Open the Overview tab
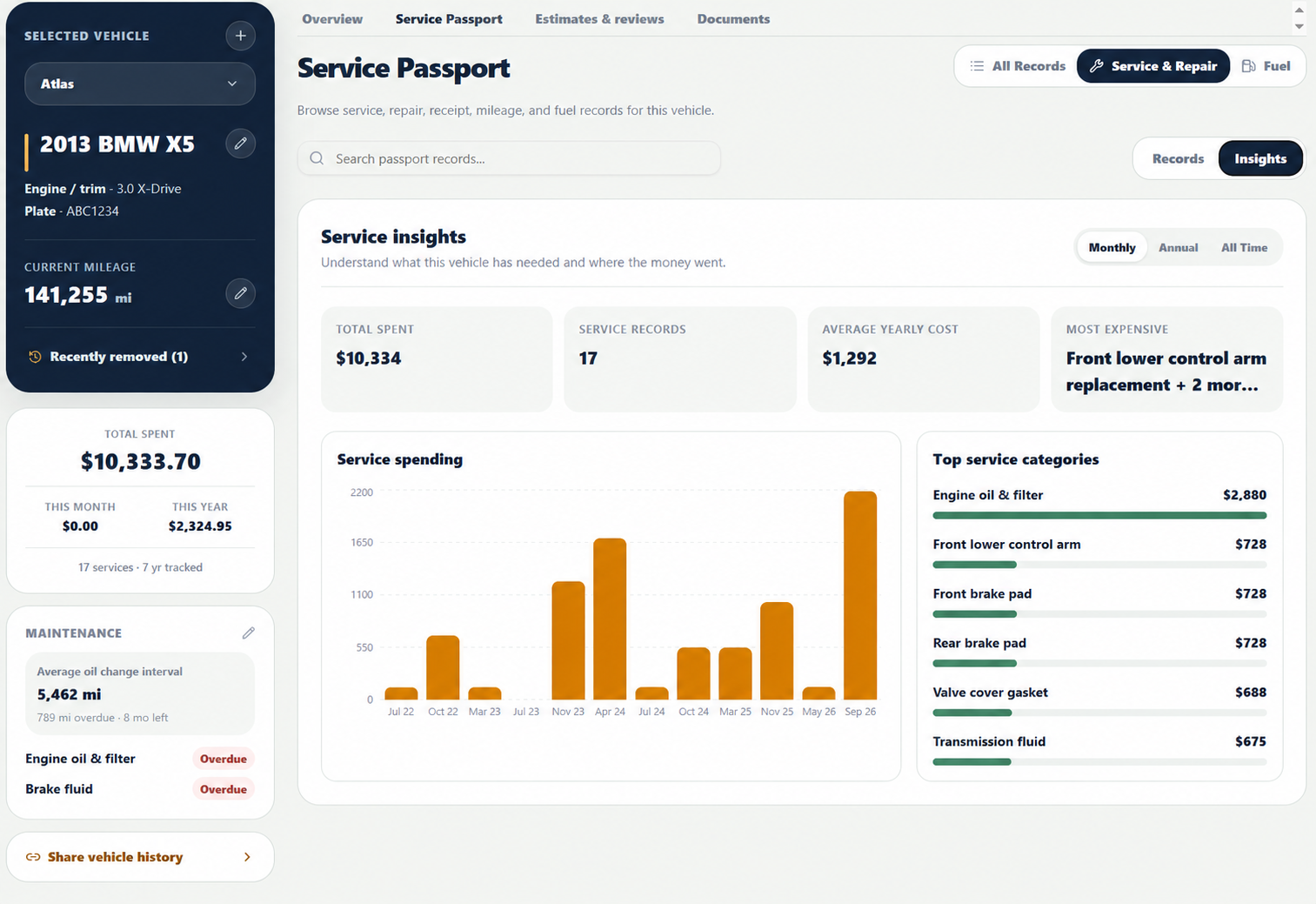 332,19
